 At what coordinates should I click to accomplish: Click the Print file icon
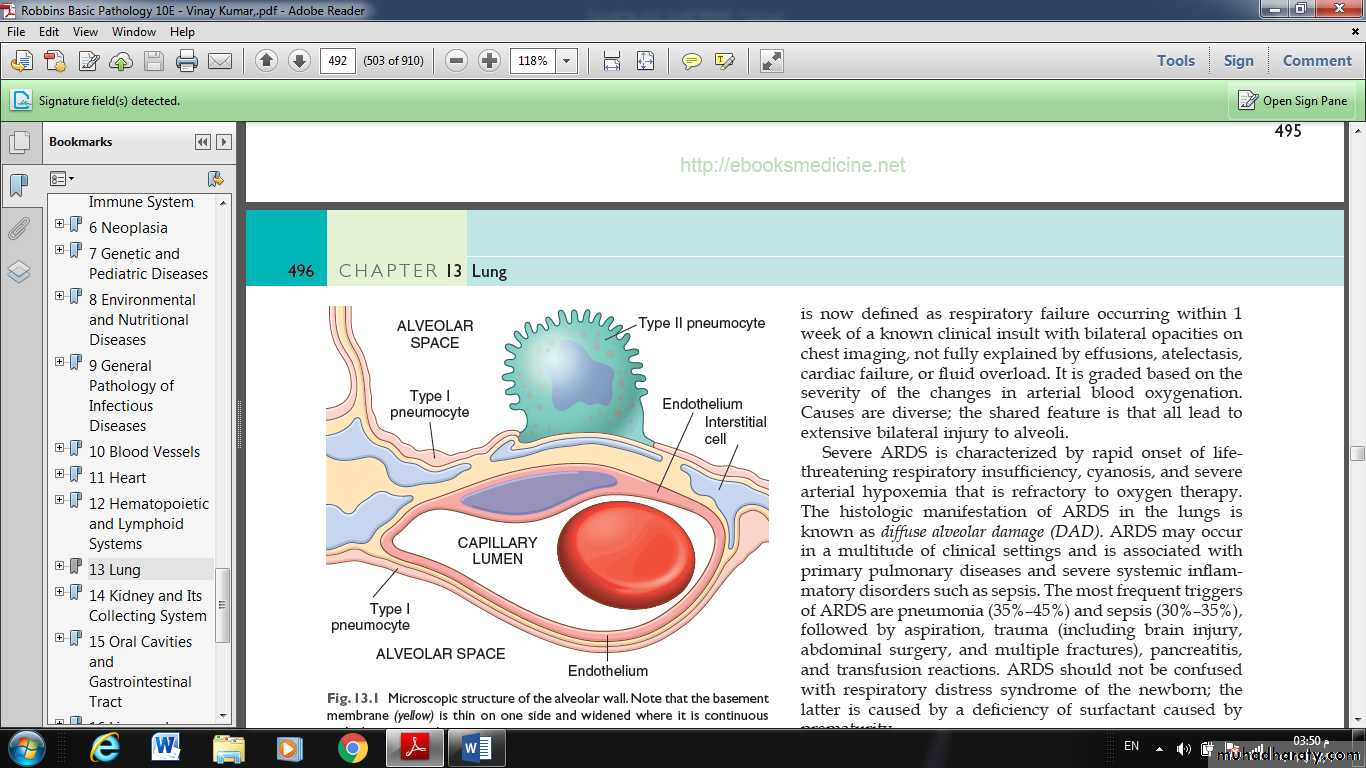tap(187, 61)
